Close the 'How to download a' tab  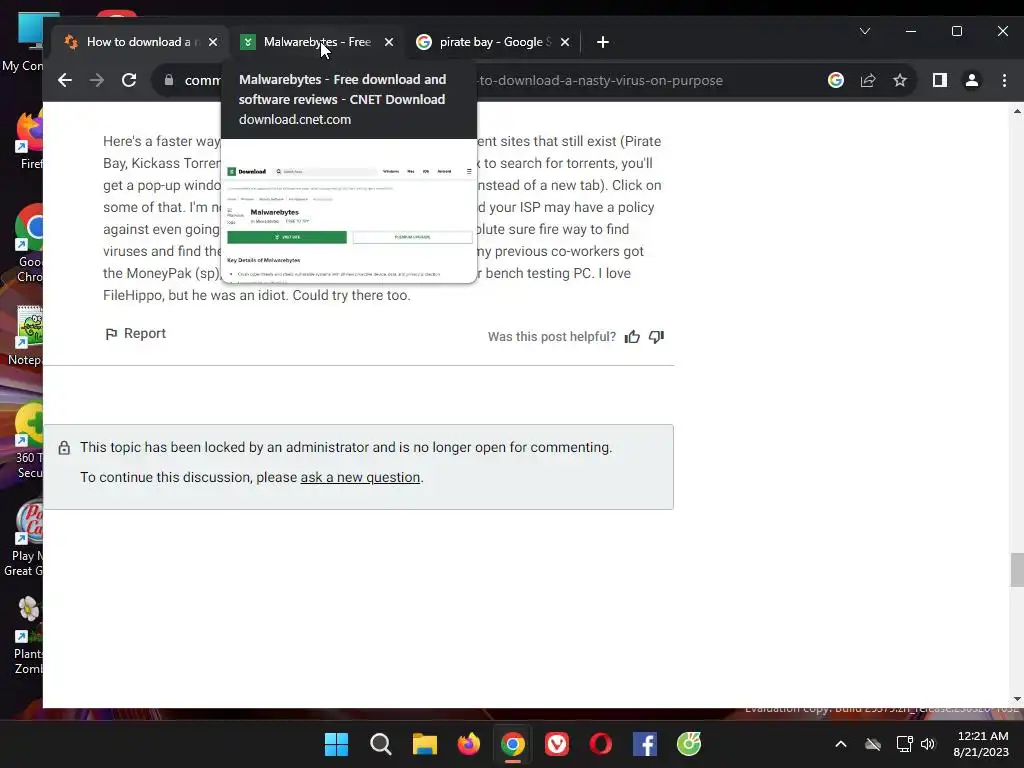pyautogui.click(x=213, y=42)
